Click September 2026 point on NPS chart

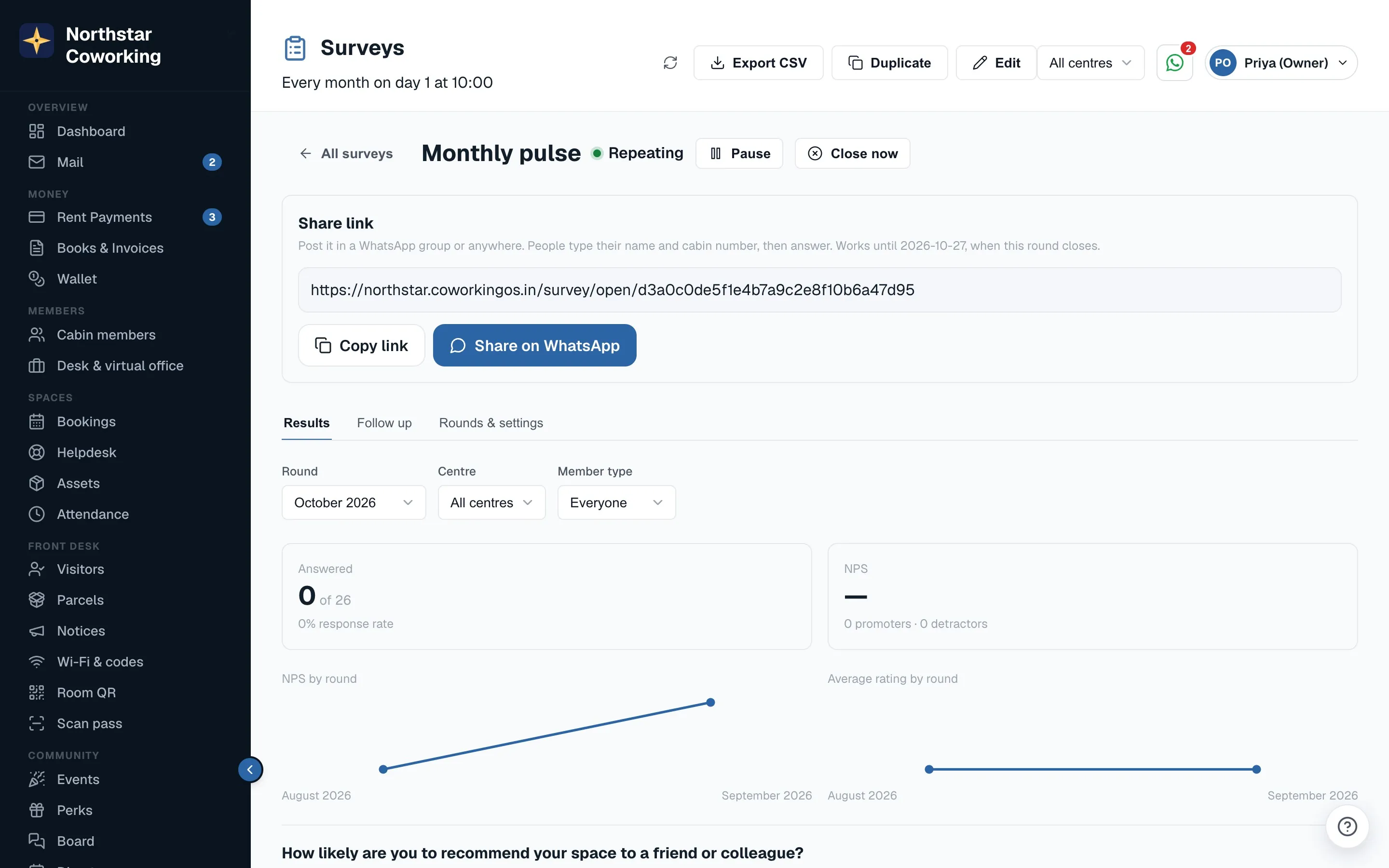coord(710,702)
